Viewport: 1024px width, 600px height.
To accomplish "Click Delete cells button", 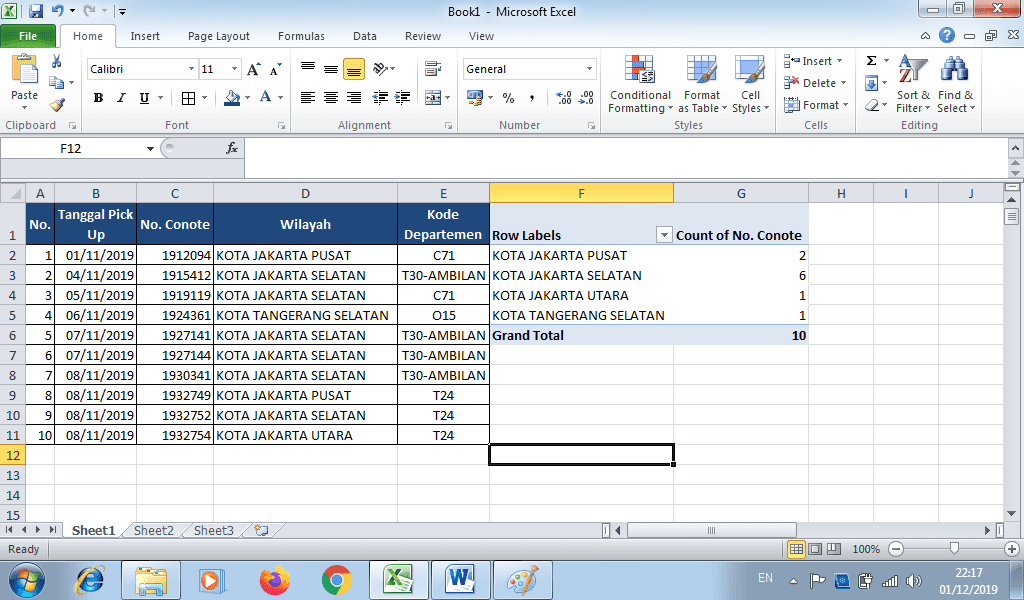I will click(815, 83).
